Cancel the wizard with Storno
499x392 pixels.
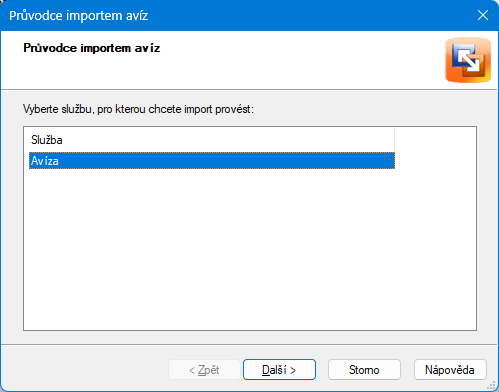coord(364,369)
